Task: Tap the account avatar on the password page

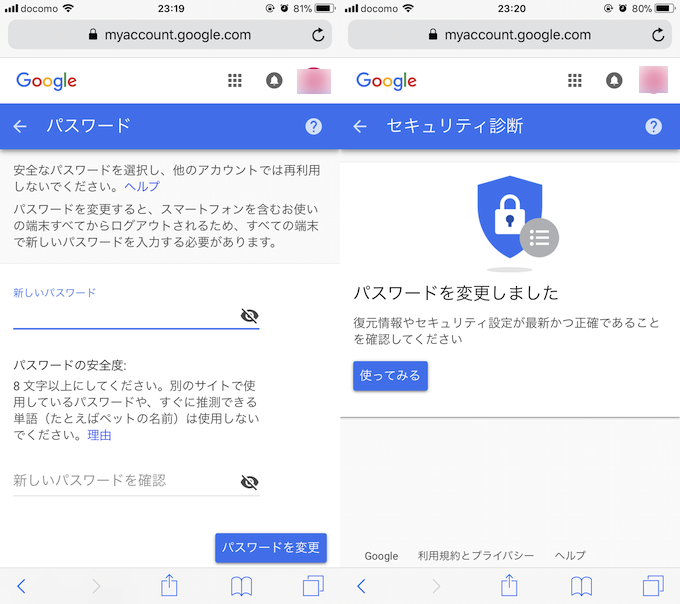Action: 314,81
